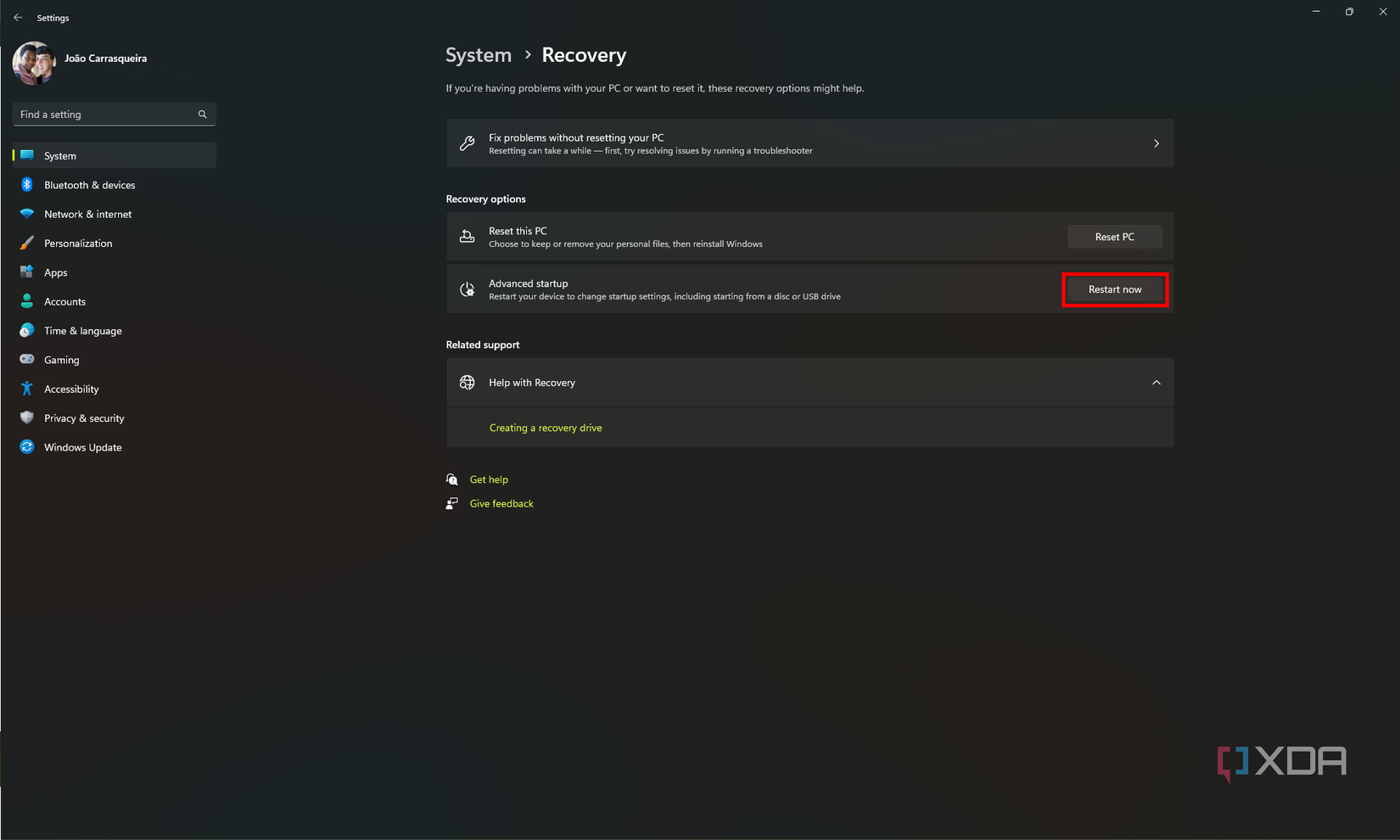This screenshot has width=1400, height=840.
Task: Click the Reset PC button
Action: click(x=1114, y=237)
